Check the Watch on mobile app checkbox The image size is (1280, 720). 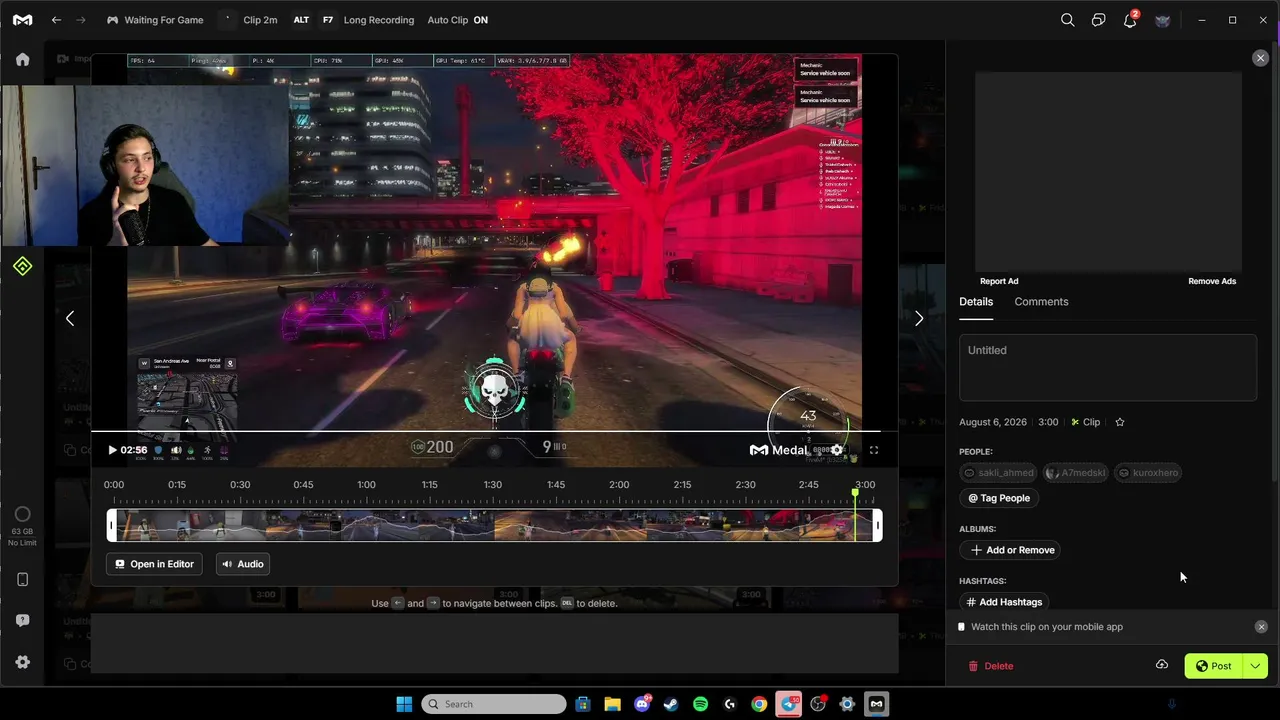tap(962, 627)
